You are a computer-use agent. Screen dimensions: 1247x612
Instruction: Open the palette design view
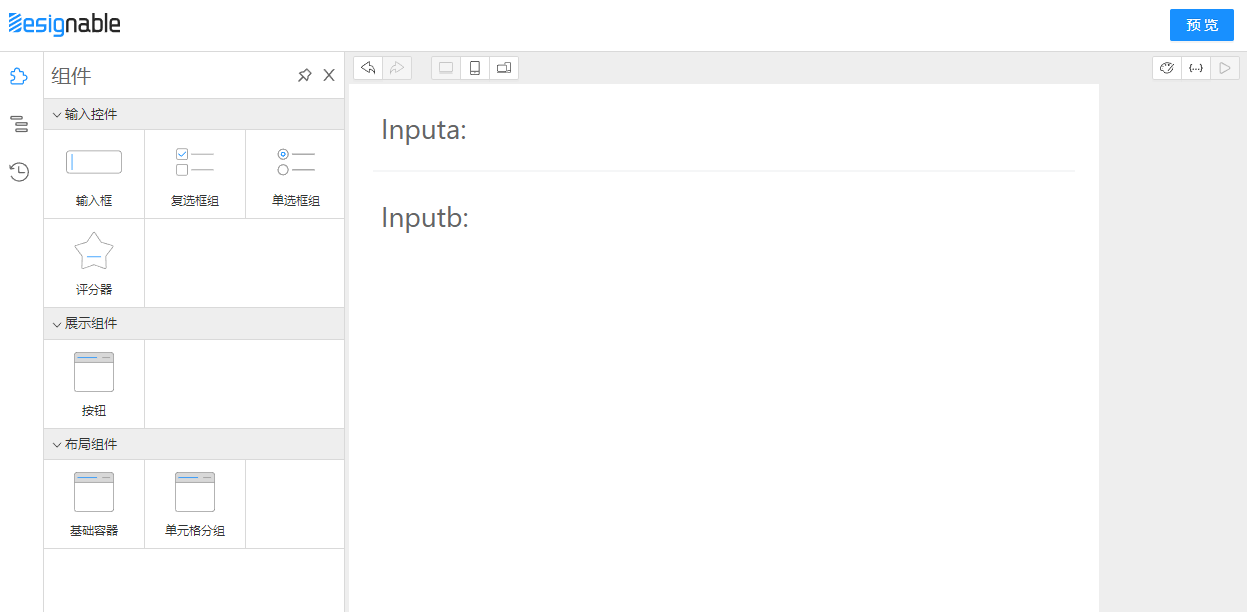[x=1167, y=68]
